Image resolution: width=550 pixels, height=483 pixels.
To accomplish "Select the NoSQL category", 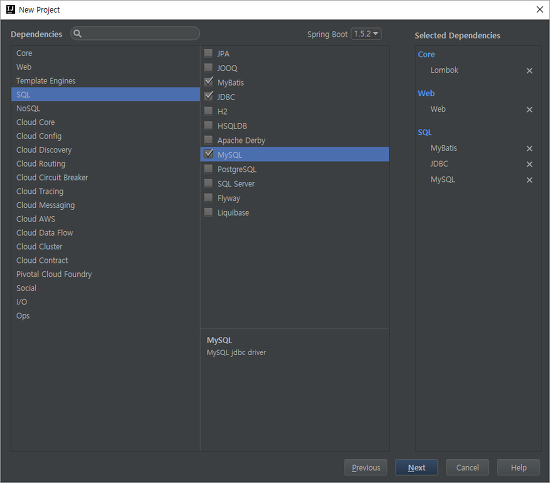I will 105,108.
